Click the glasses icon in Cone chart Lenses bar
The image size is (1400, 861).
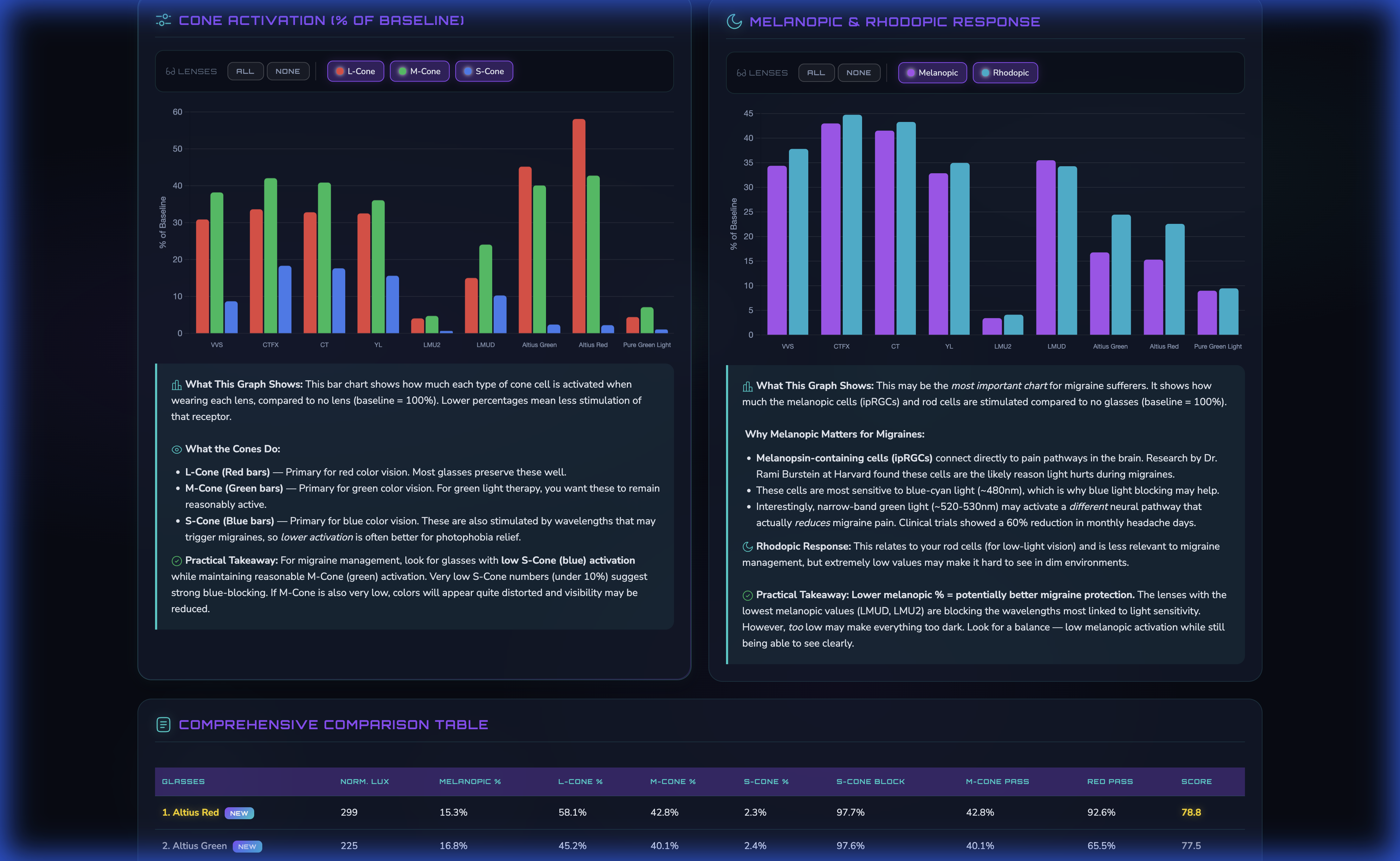tap(170, 72)
